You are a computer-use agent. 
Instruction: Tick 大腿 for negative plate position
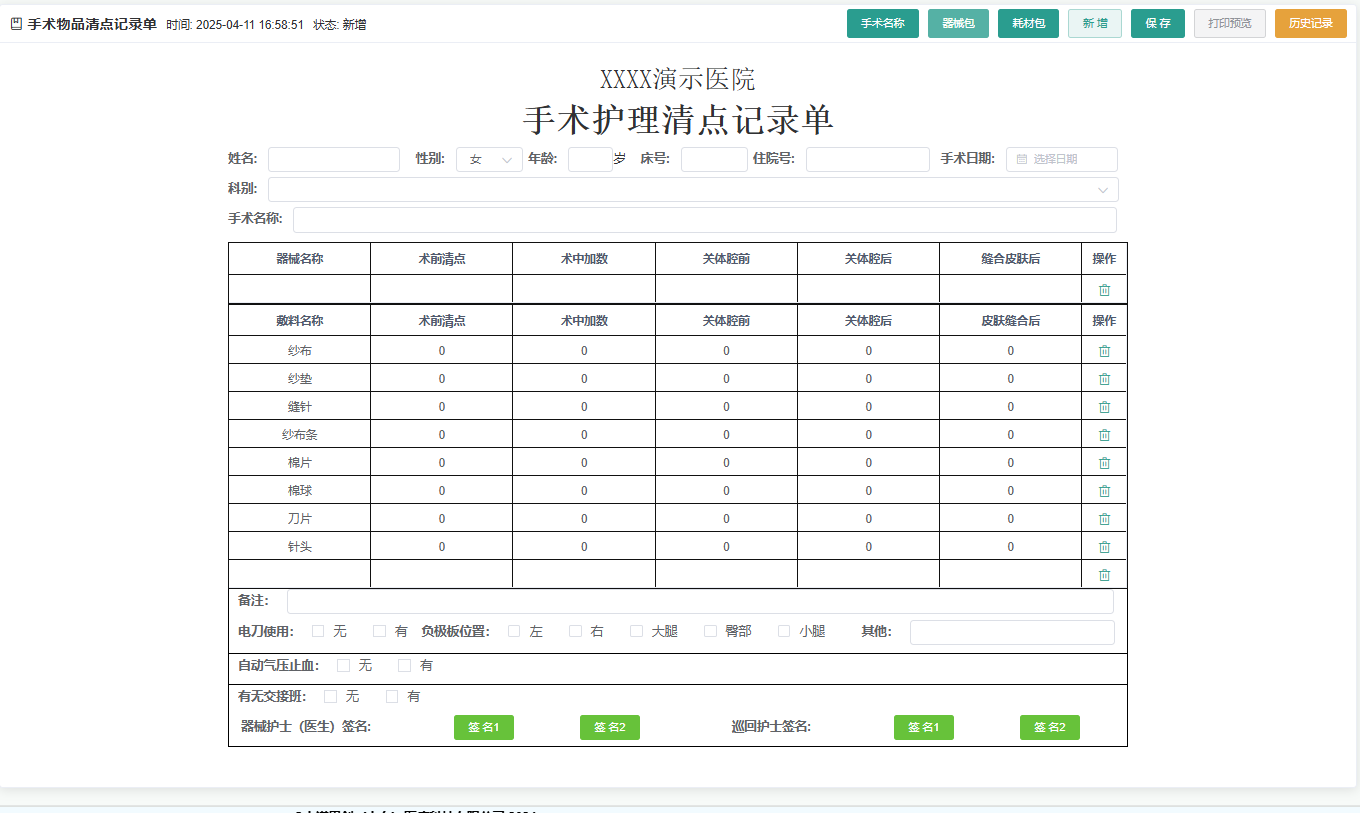(x=636, y=631)
